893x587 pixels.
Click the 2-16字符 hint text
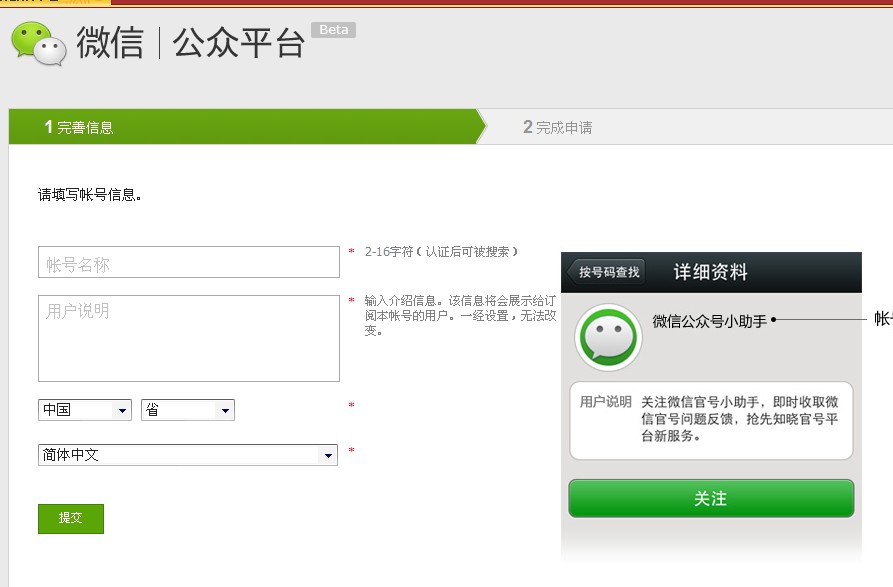(x=441, y=252)
